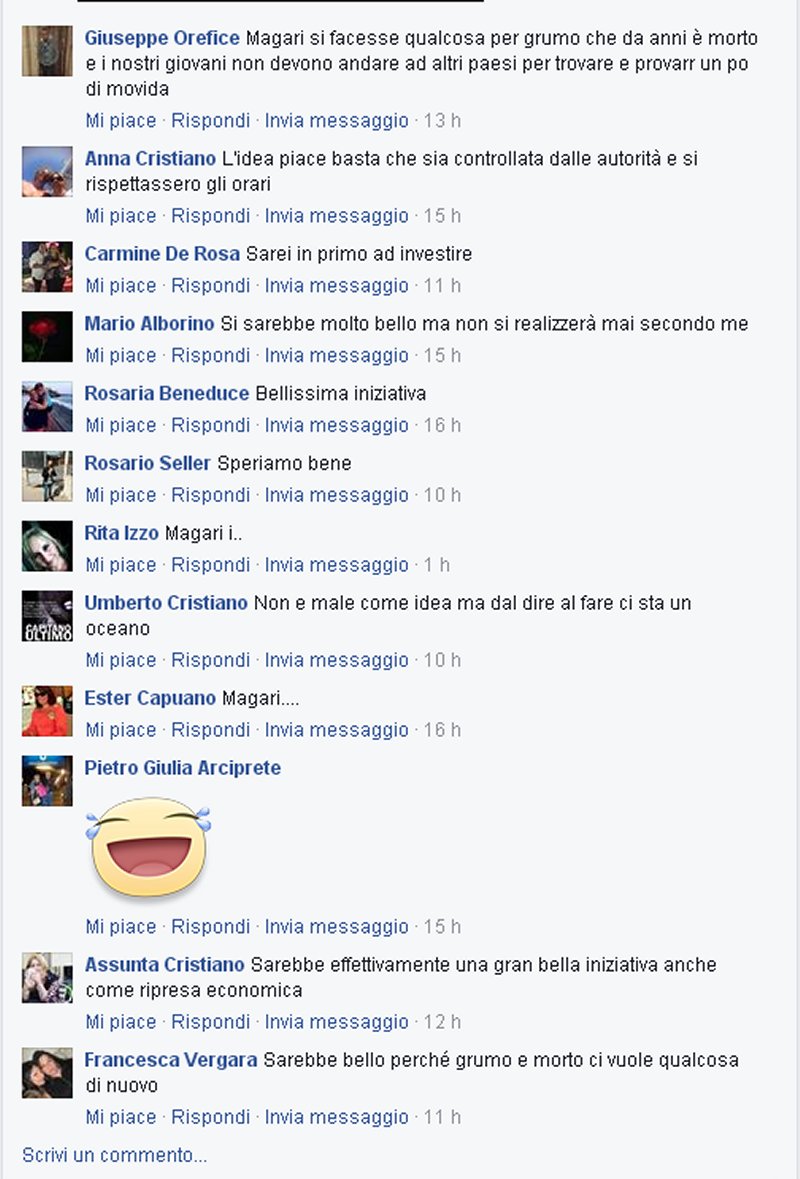Screen dimensions: 800x1179
Task: Like Pietro Giulia Arciprete's sticker comment
Action: pos(120,926)
